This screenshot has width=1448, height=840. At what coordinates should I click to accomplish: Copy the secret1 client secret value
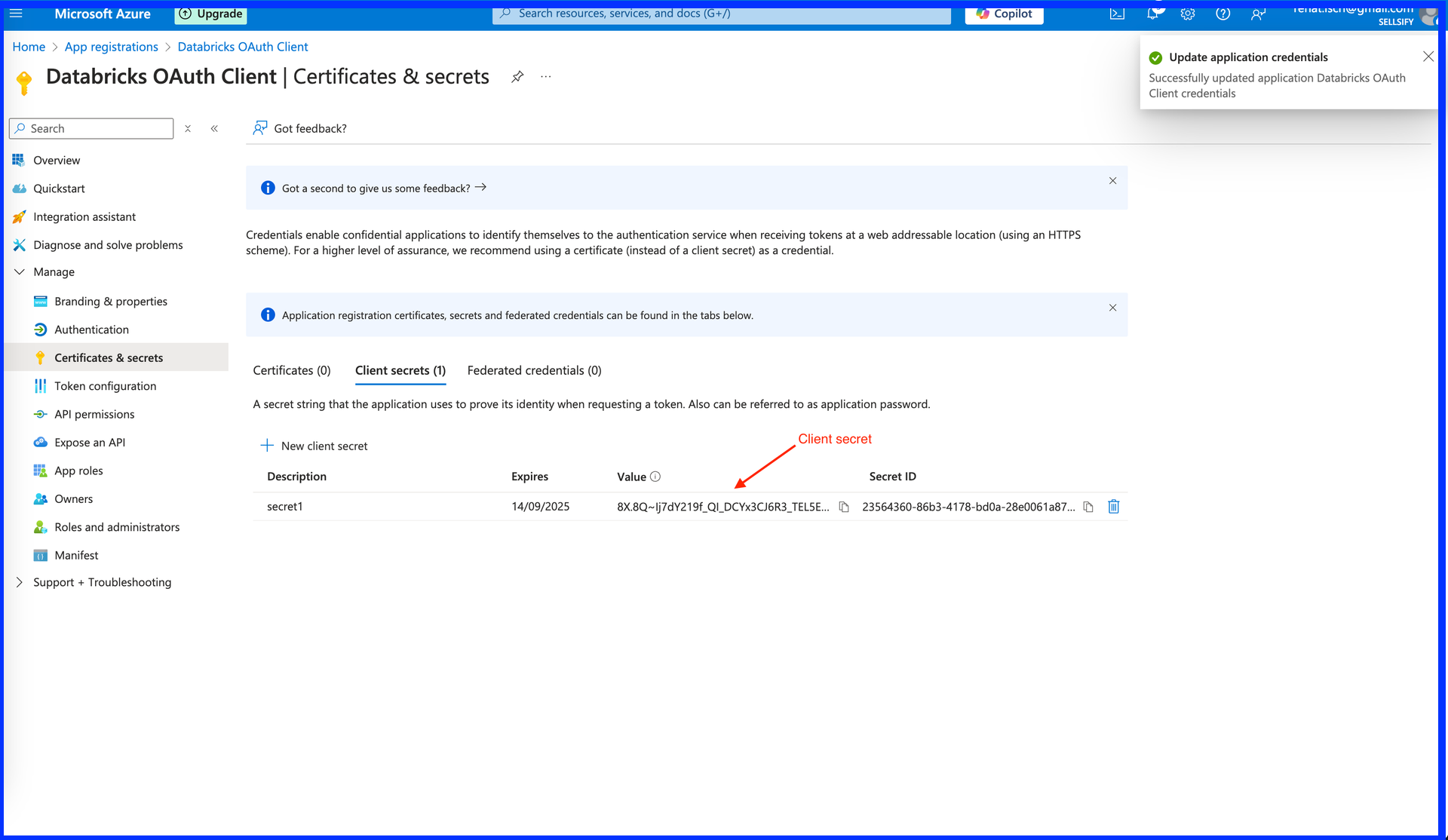point(844,507)
